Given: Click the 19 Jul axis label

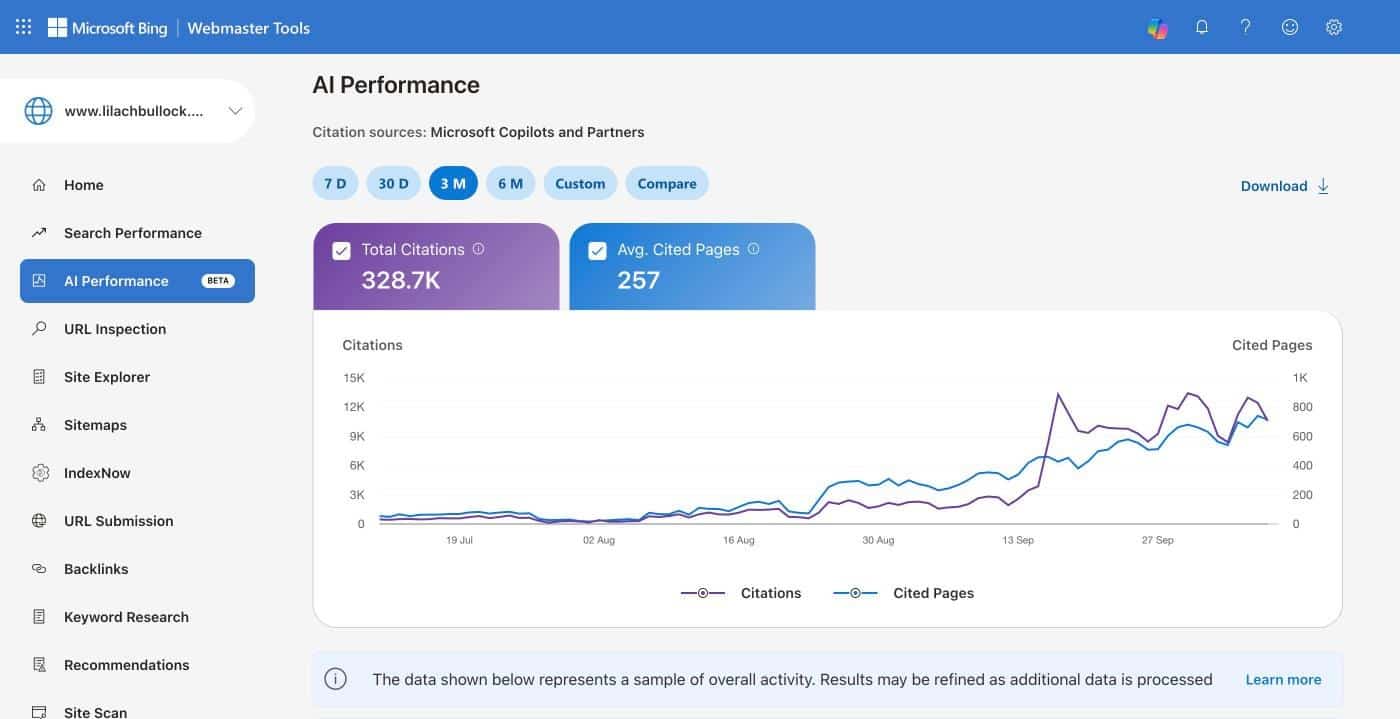Looking at the screenshot, I should tap(459, 540).
